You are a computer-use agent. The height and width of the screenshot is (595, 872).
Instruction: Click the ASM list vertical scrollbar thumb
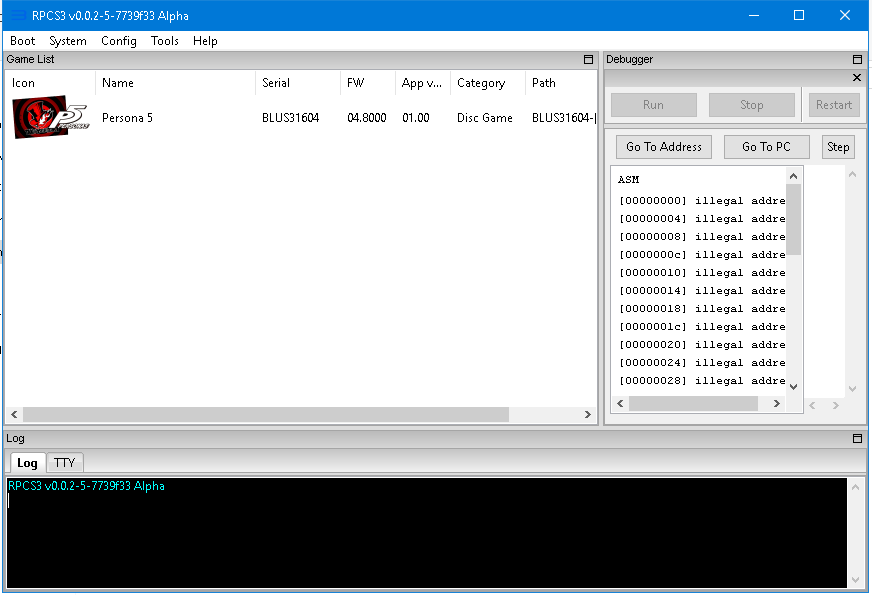tap(794, 219)
